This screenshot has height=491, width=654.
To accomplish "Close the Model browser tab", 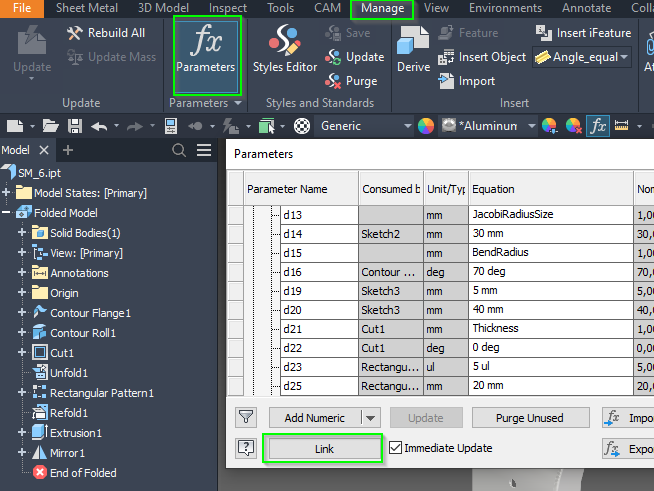I will click(x=44, y=150).
